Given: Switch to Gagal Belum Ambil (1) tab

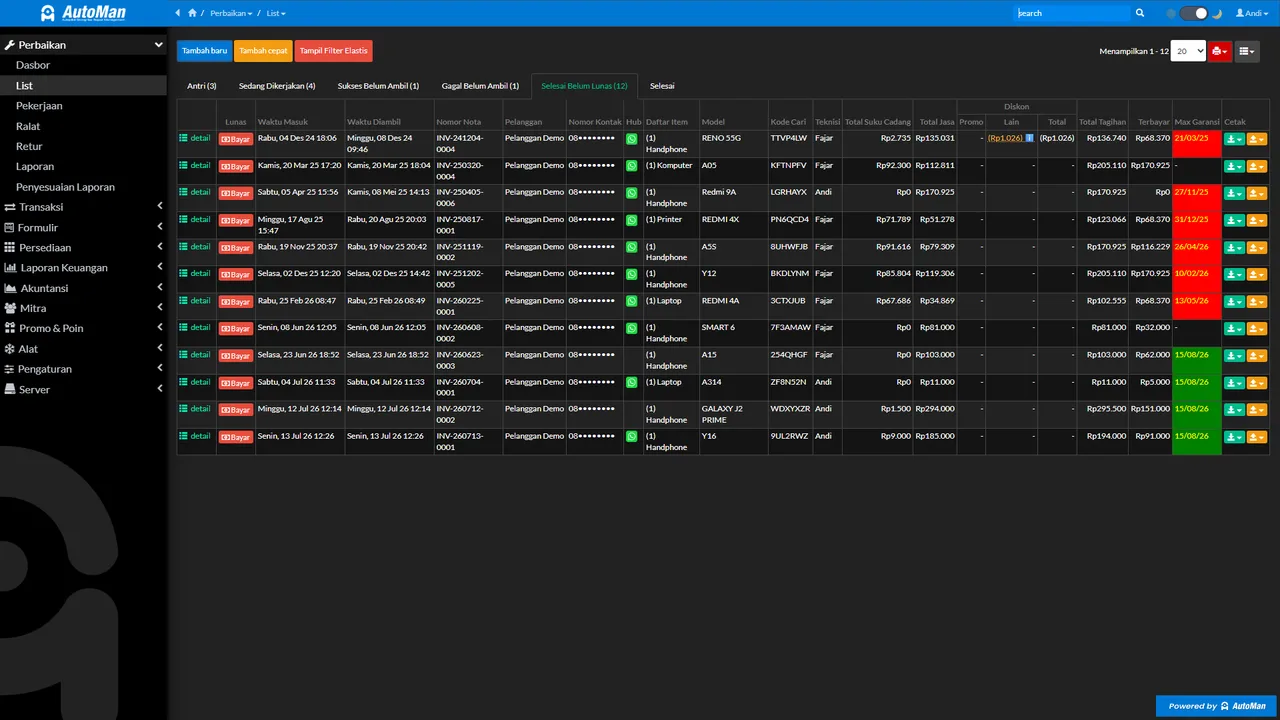Looking at the screenshot, I should coord(480,86).
